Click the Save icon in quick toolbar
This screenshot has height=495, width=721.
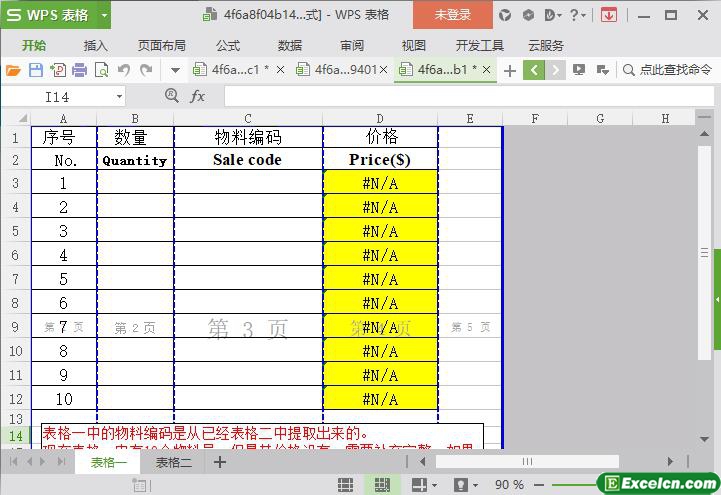(x=35, y=70)
